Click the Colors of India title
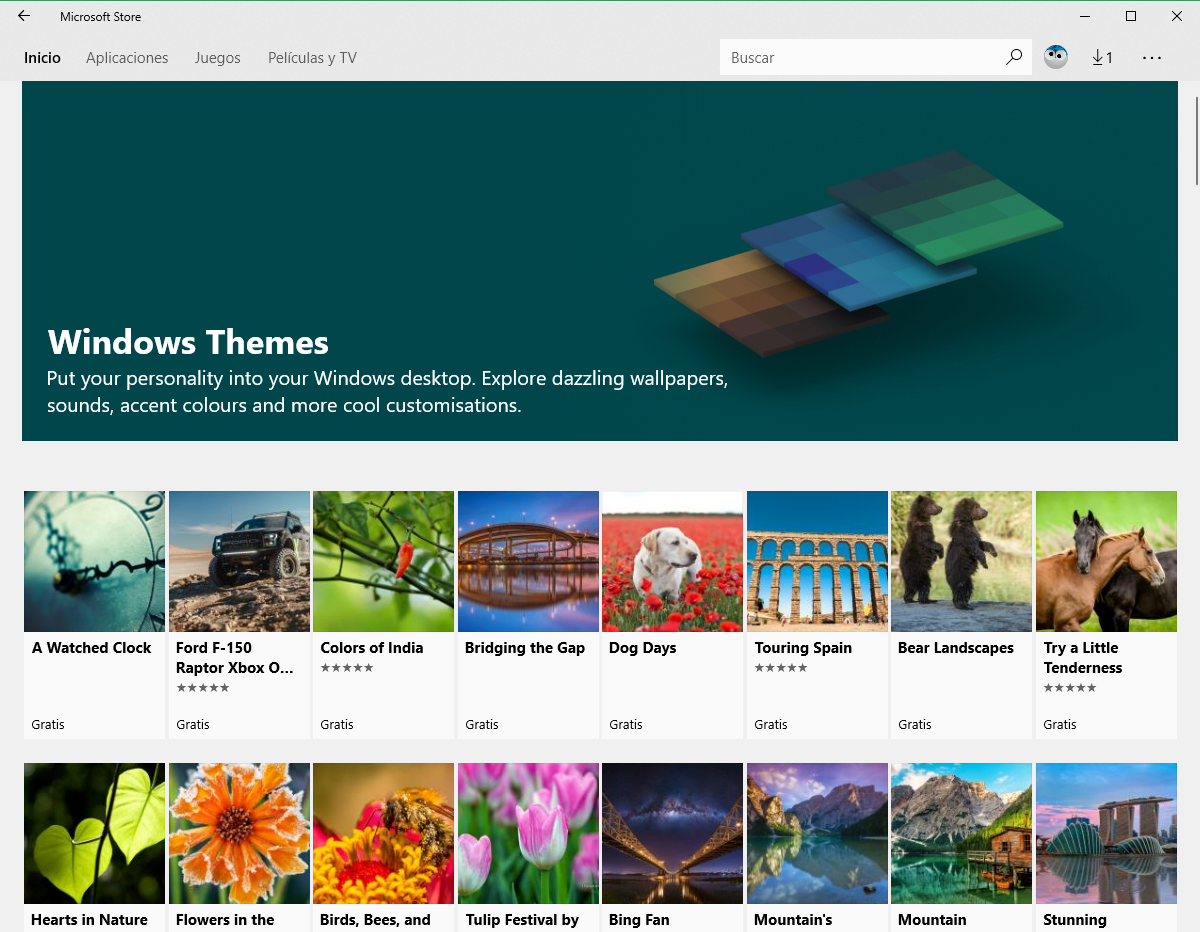The width and height of the screenshot is (1200, 932). click(x=372, y=648)
